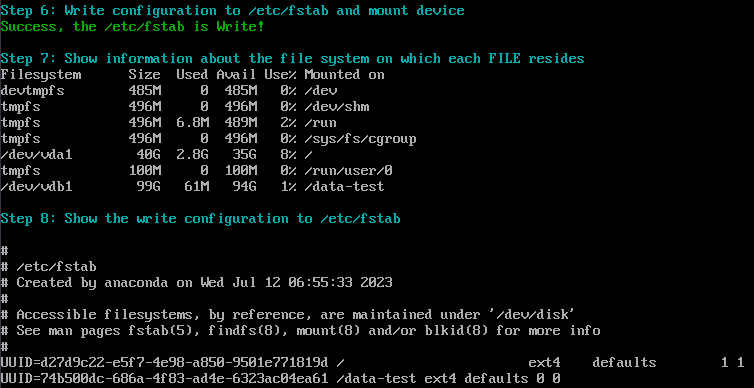Click the /dev/shm mount point
754x388 pixels.
[337, 106]
